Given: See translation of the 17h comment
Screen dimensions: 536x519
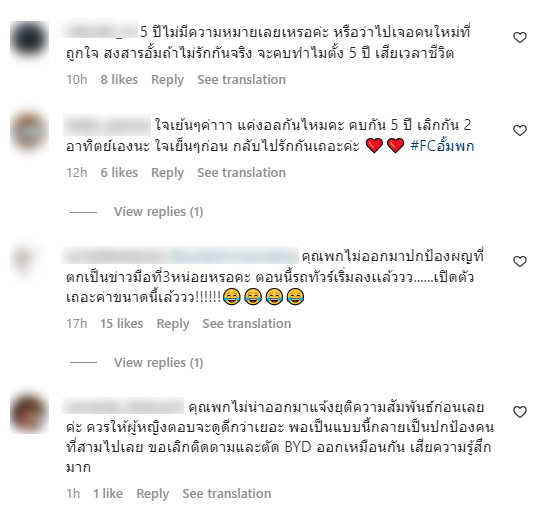Looking at the screenshot, I should tap(246, 323).
